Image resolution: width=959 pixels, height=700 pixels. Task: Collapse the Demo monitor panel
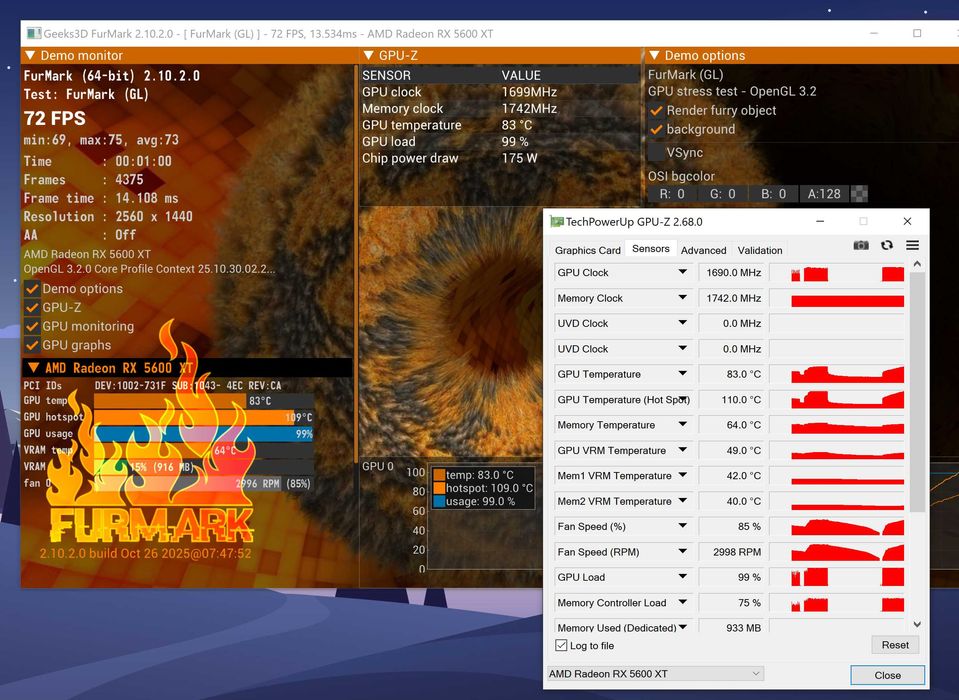(x=29, y=55)
